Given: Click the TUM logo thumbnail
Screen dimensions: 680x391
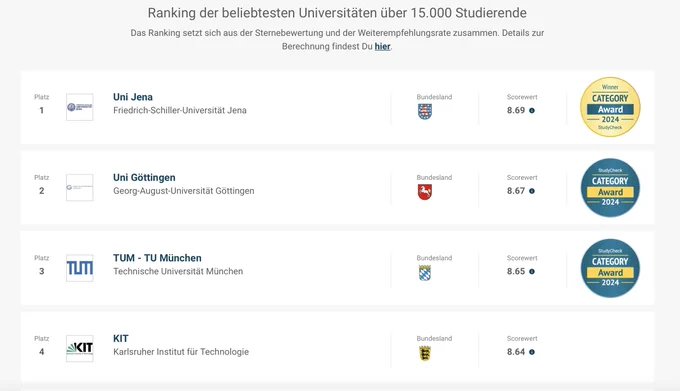Looking at the screenshot, I should (80, 268).
